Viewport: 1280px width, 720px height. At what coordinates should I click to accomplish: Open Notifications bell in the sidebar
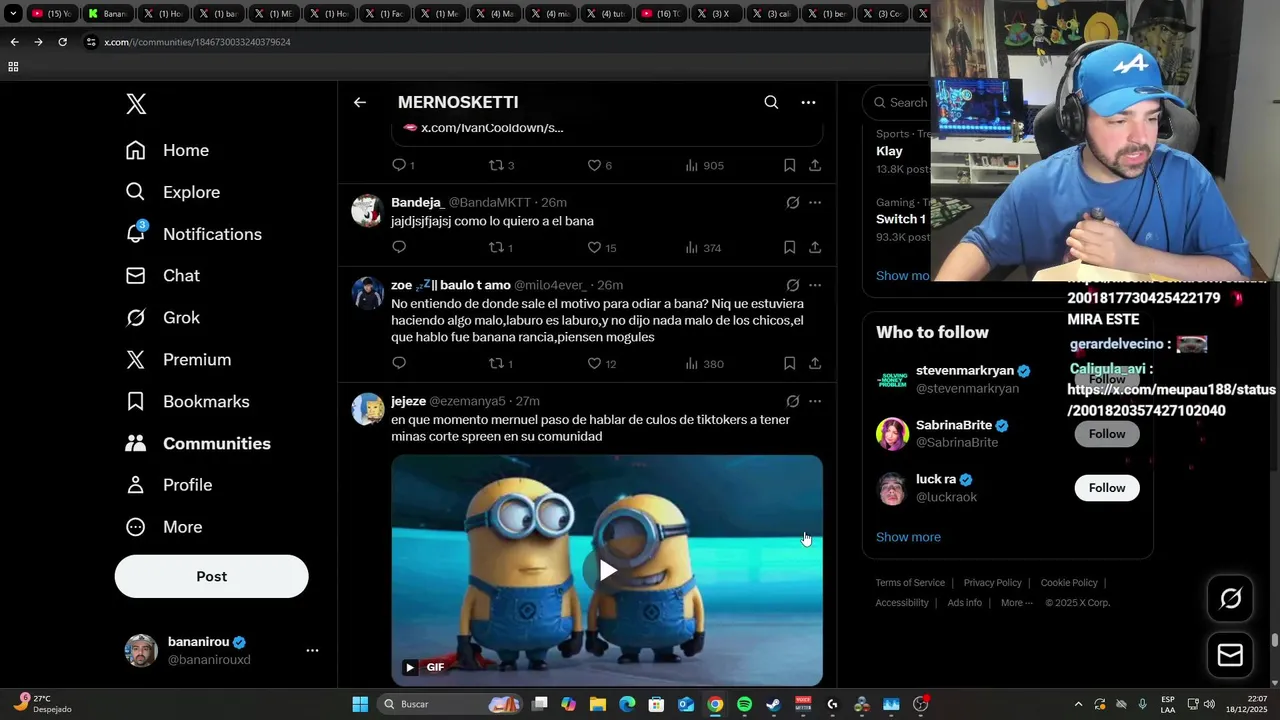click(193, 234)
